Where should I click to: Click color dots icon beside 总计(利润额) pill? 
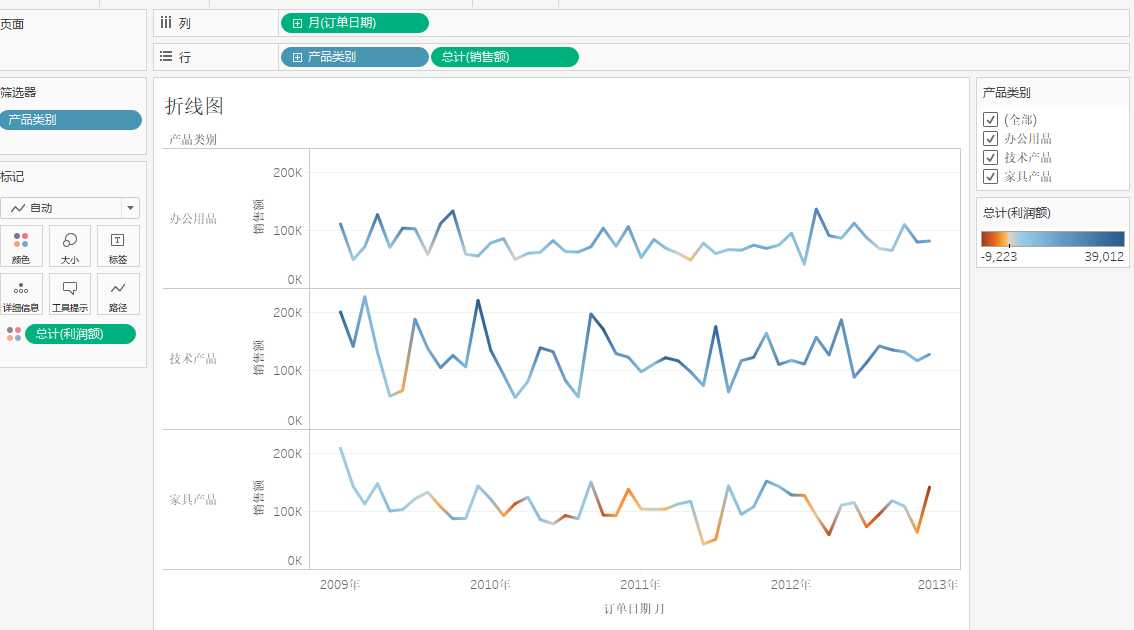coord(14,333)
